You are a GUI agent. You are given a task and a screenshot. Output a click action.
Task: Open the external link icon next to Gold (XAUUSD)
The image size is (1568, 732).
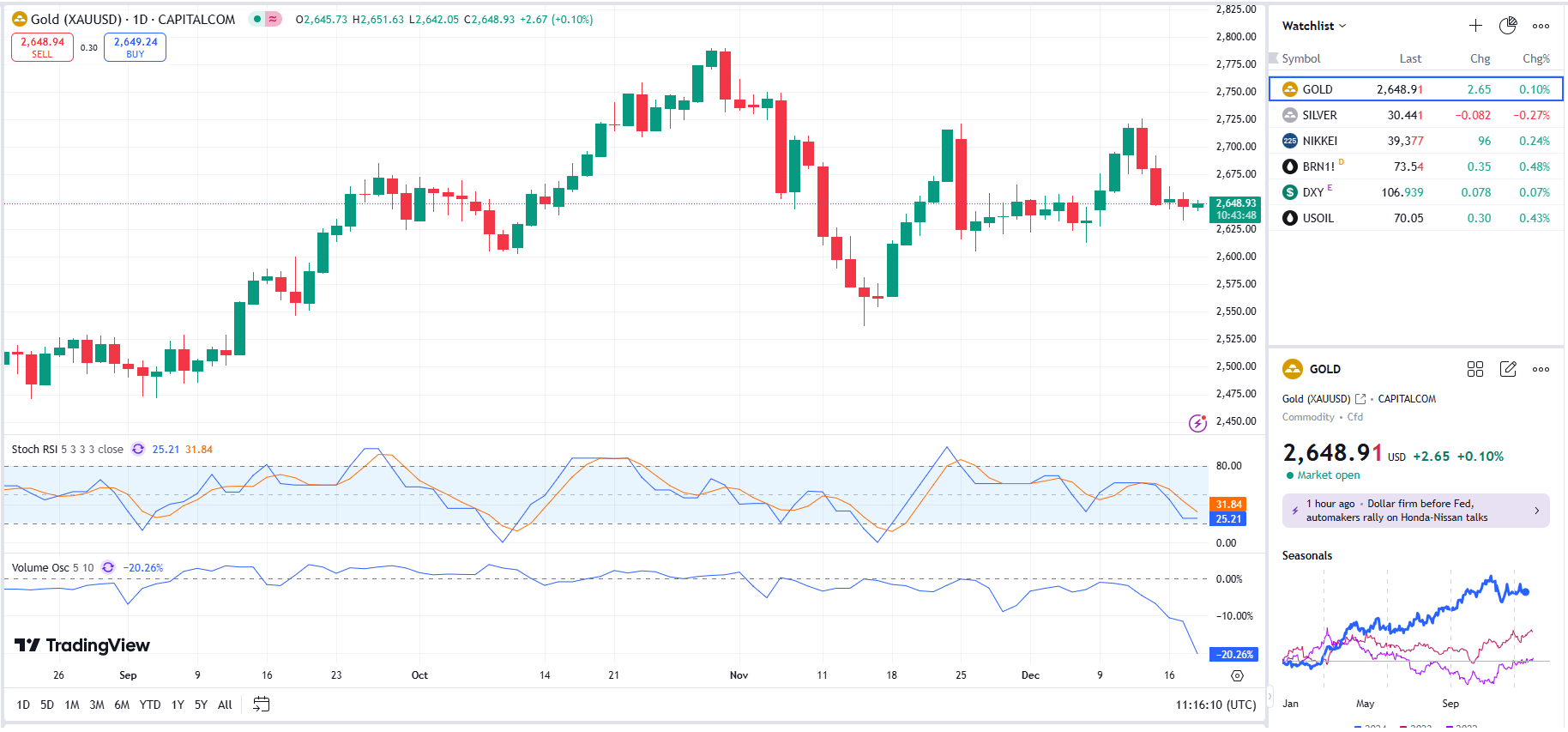(1360, 399)
